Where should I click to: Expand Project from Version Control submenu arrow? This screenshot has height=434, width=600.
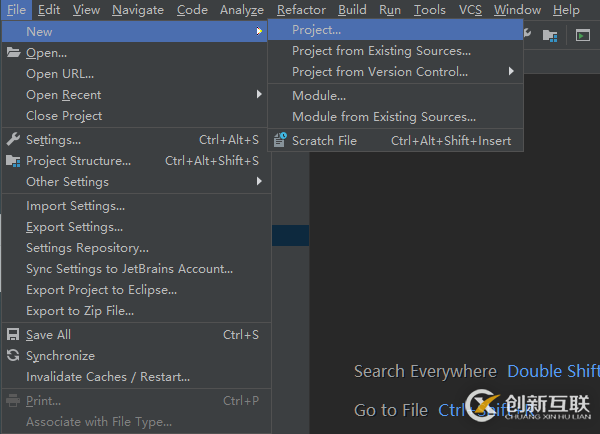click(512, 72)
